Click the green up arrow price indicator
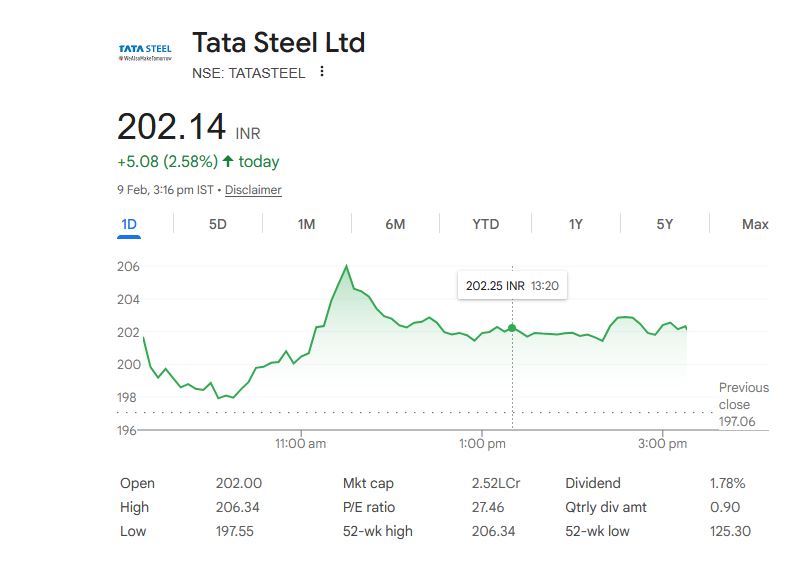 click(x=228, y=162)
